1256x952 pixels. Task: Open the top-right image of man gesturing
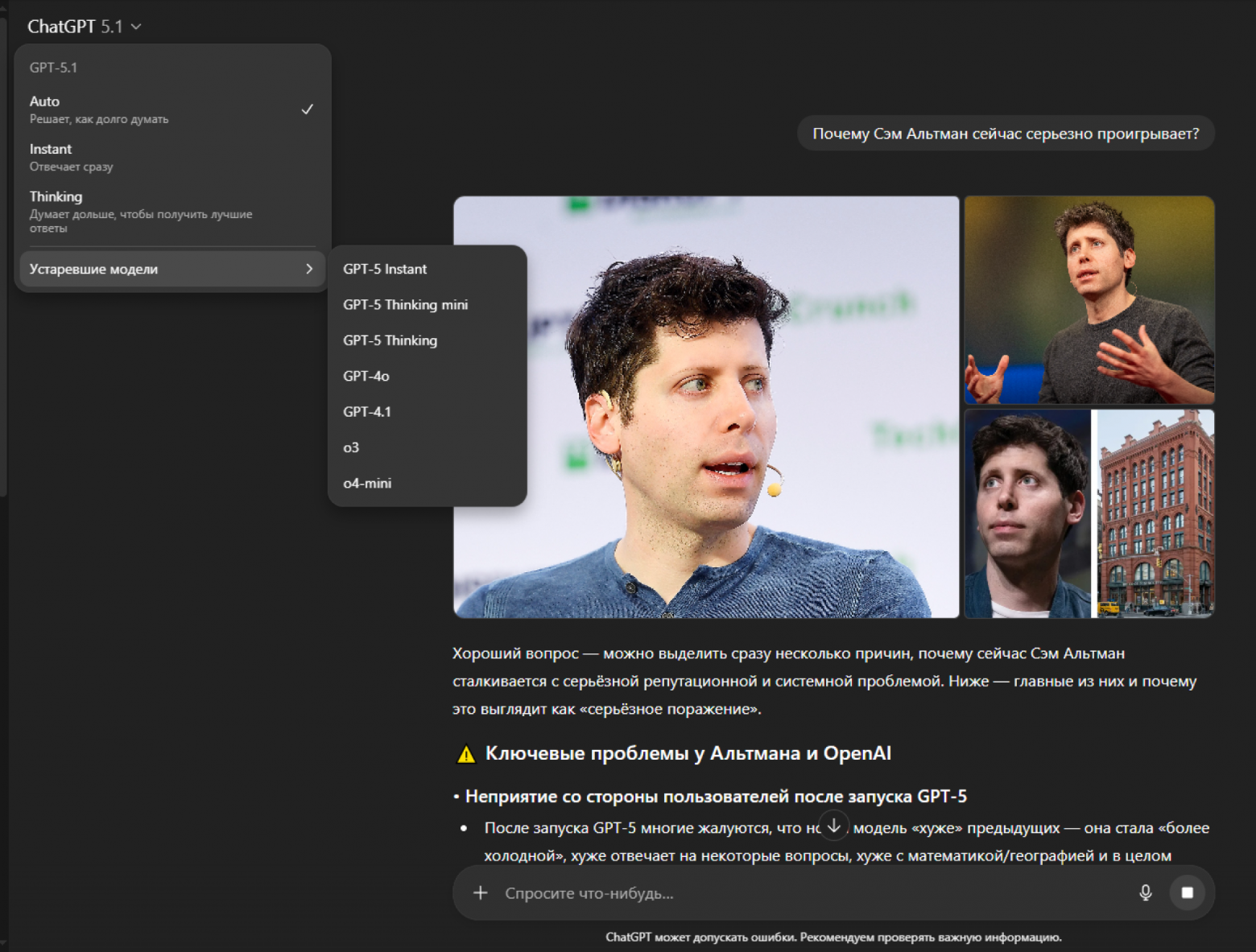click(x=1089, y=299)
